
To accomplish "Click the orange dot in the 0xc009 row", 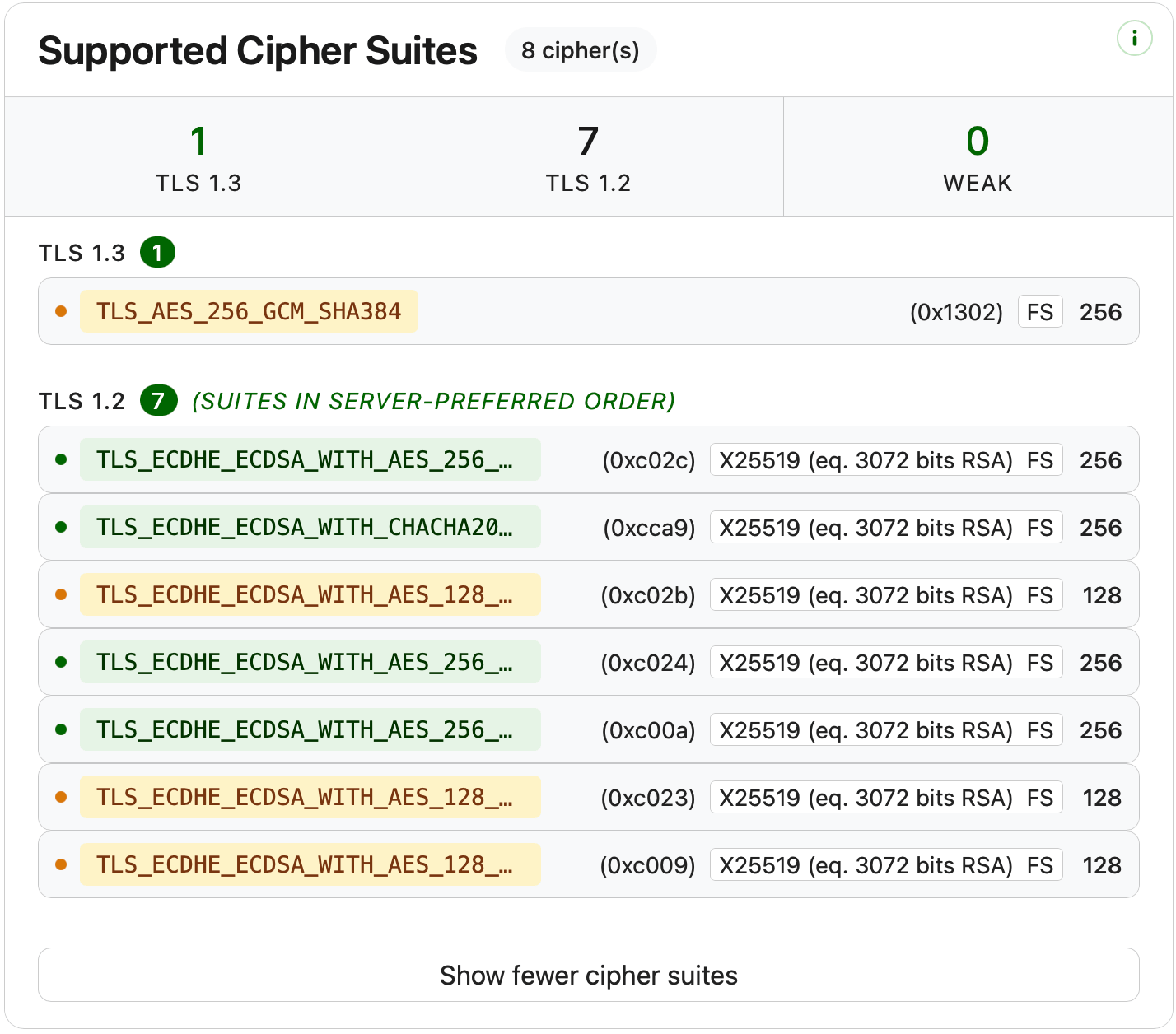I will tap(61, 864).
